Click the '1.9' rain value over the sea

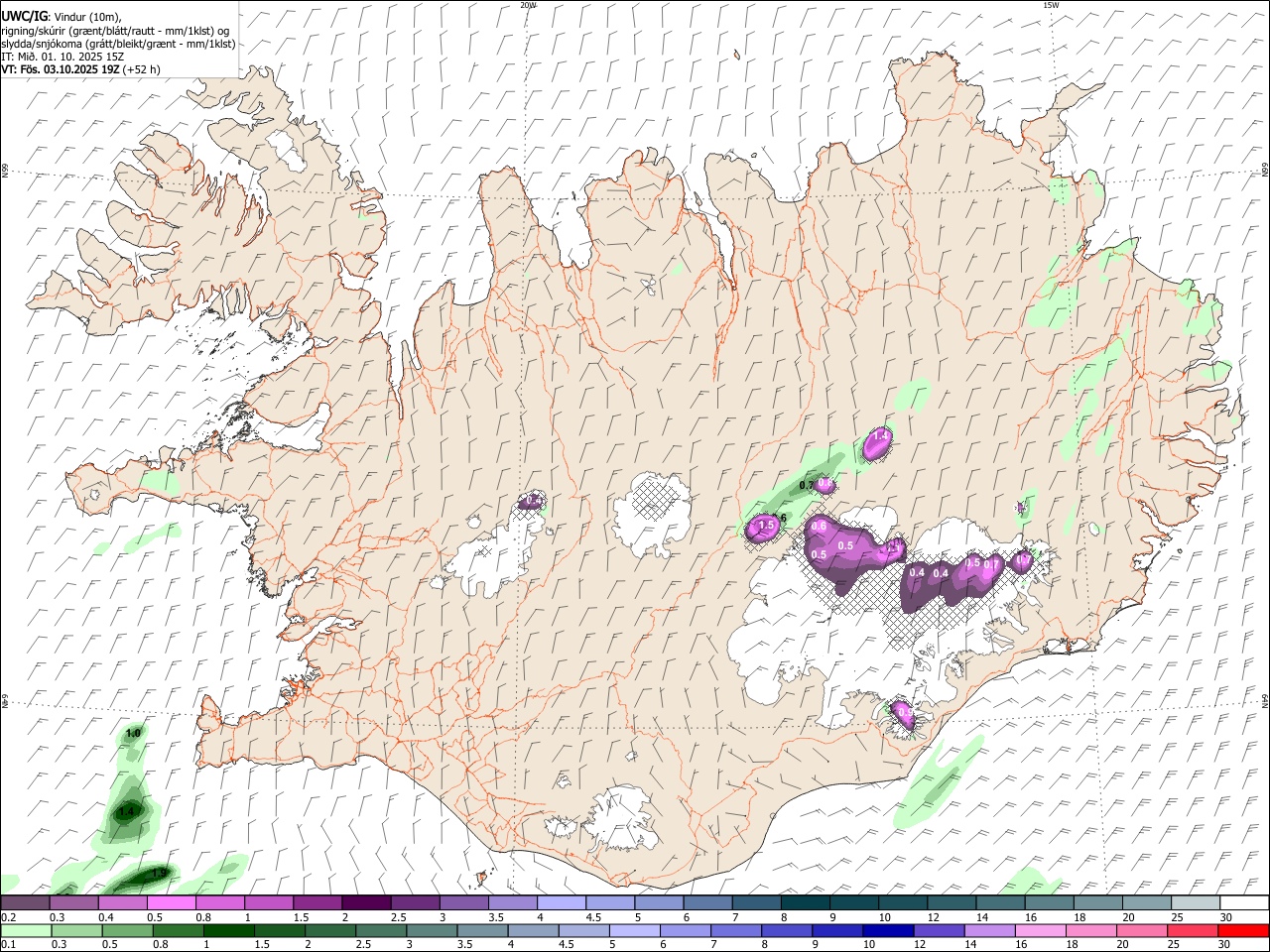click(159, 873)
